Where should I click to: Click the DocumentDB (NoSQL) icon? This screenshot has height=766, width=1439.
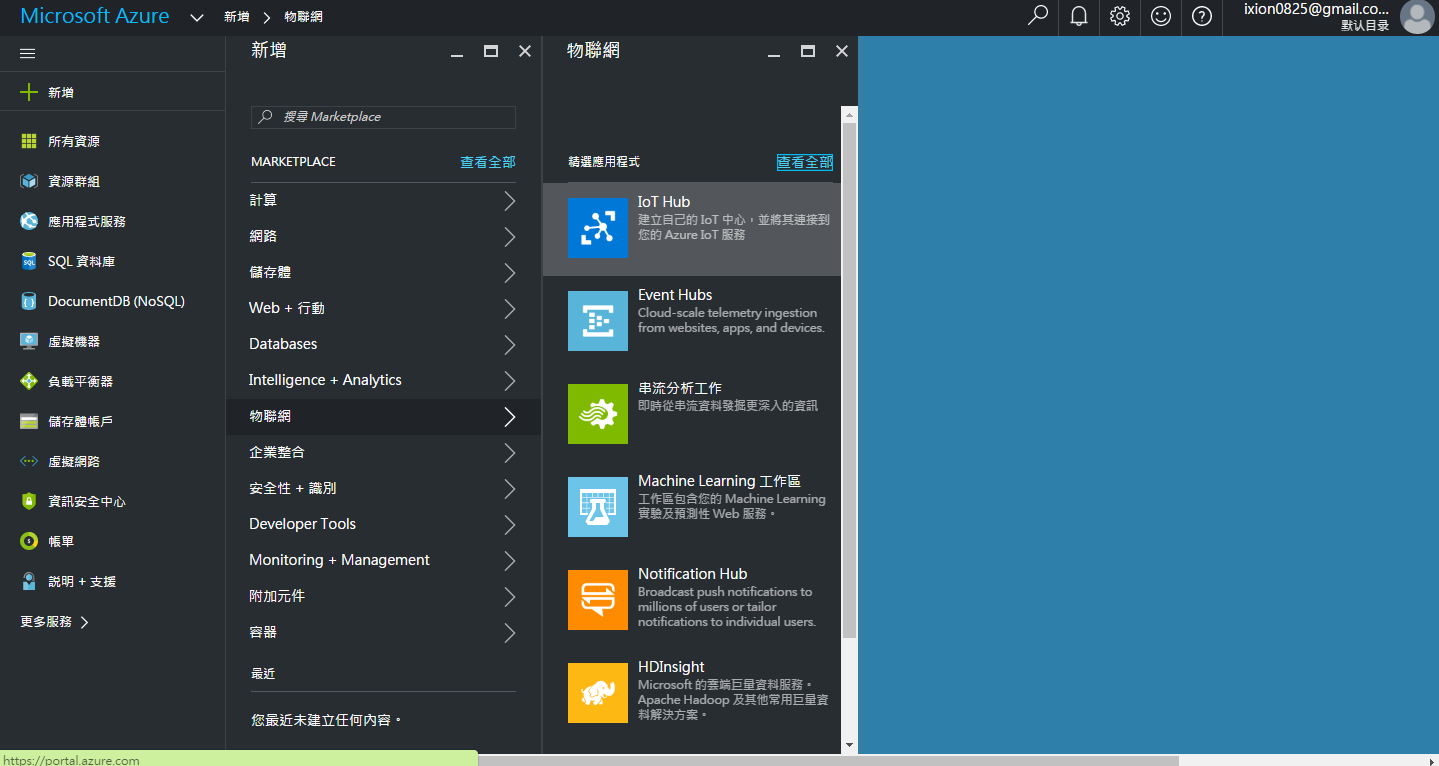tap(29, 302)
